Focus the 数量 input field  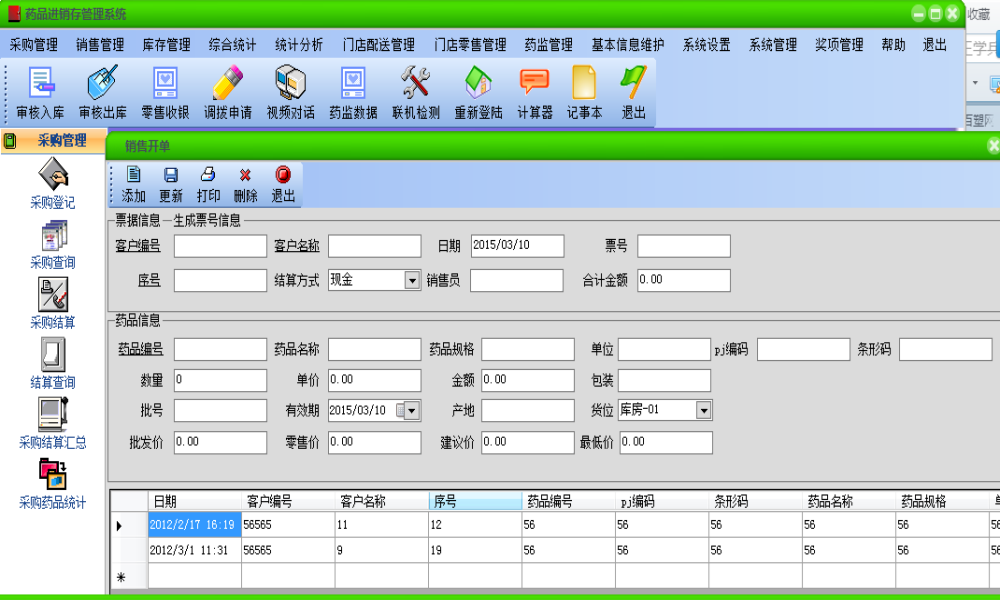220,381
